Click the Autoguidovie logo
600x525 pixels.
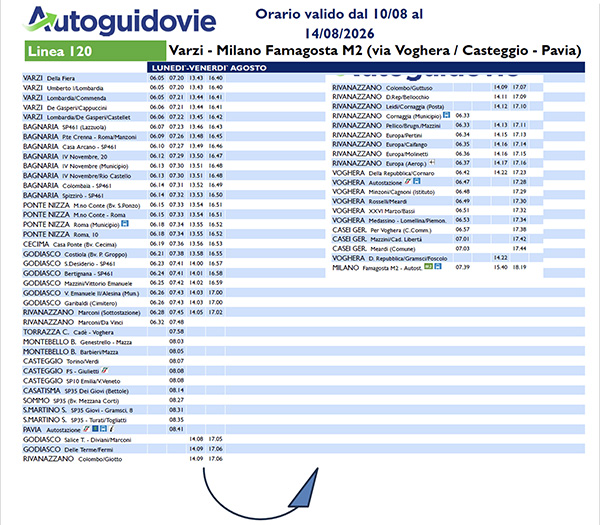(x=121, y=20)
